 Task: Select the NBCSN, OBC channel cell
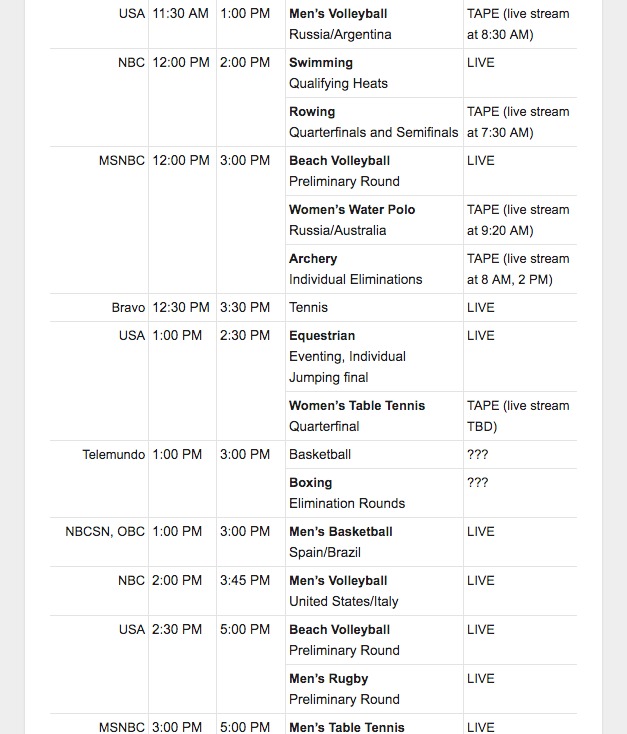click(105, 531)
